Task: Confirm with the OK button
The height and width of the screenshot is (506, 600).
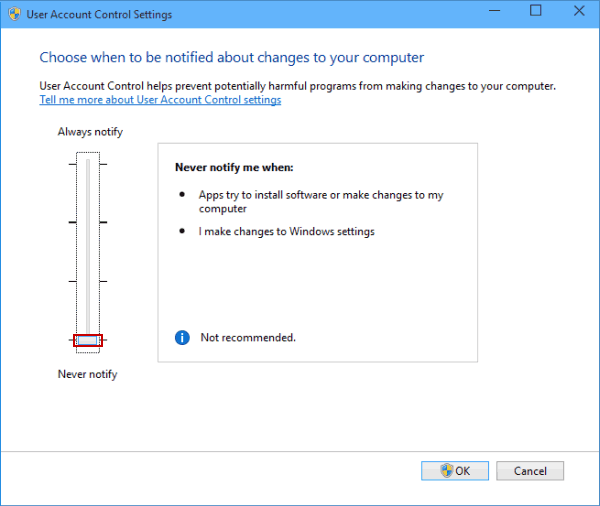Action: (x=455, y=471)
